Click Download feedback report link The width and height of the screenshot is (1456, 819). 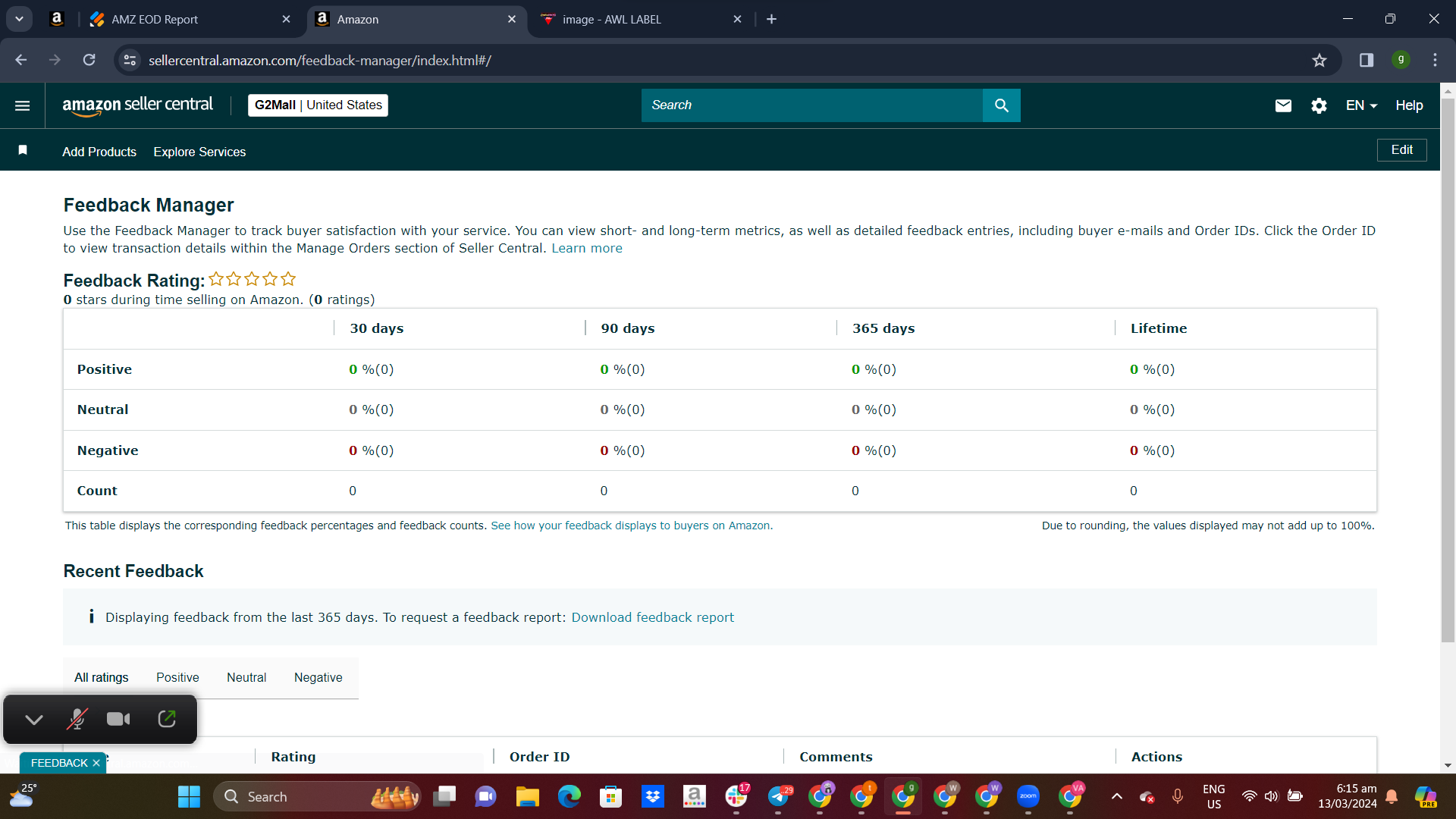[652, 618]
